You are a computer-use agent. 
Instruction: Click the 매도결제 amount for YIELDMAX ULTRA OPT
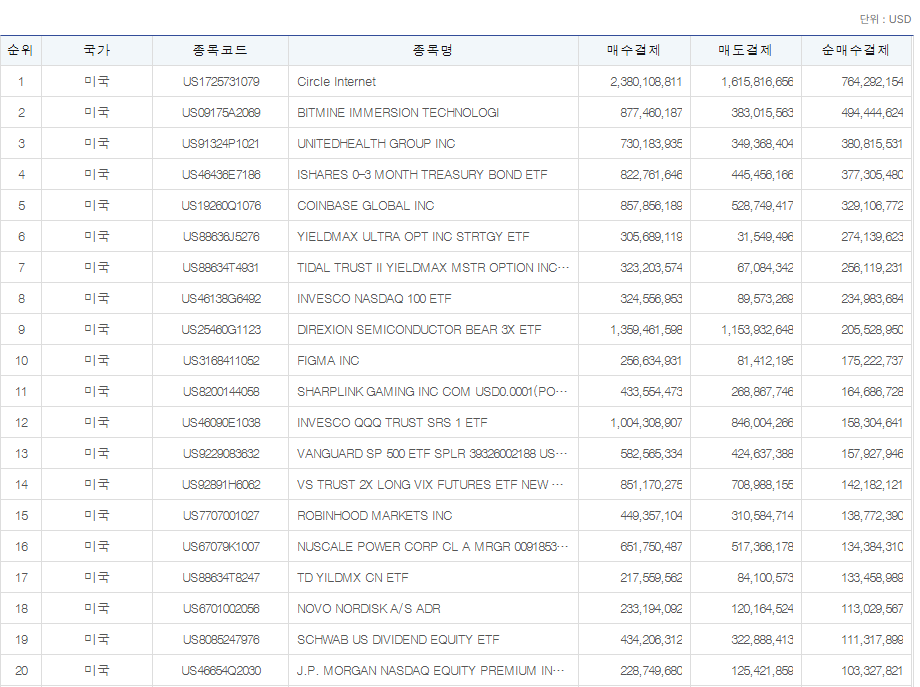click(x=765, y=237)
